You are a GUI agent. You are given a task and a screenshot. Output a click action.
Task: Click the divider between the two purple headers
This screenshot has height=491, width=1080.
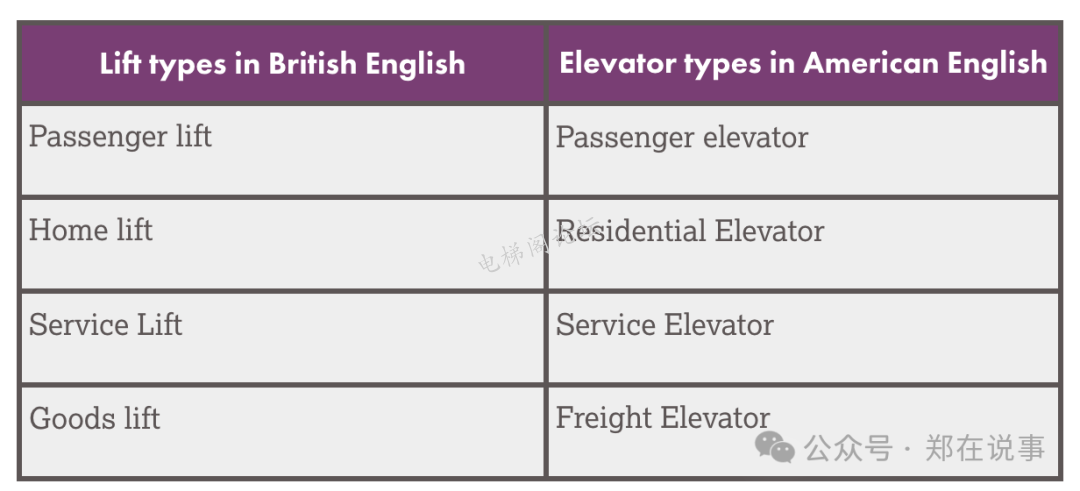546,64
